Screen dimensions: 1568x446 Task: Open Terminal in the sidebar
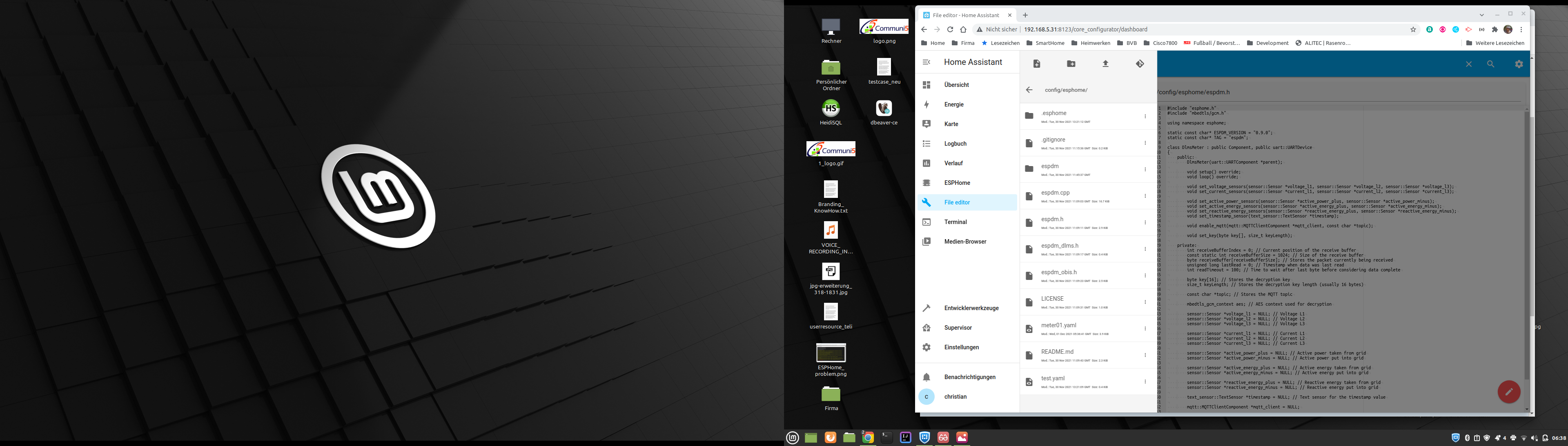(x=955, y=222)
